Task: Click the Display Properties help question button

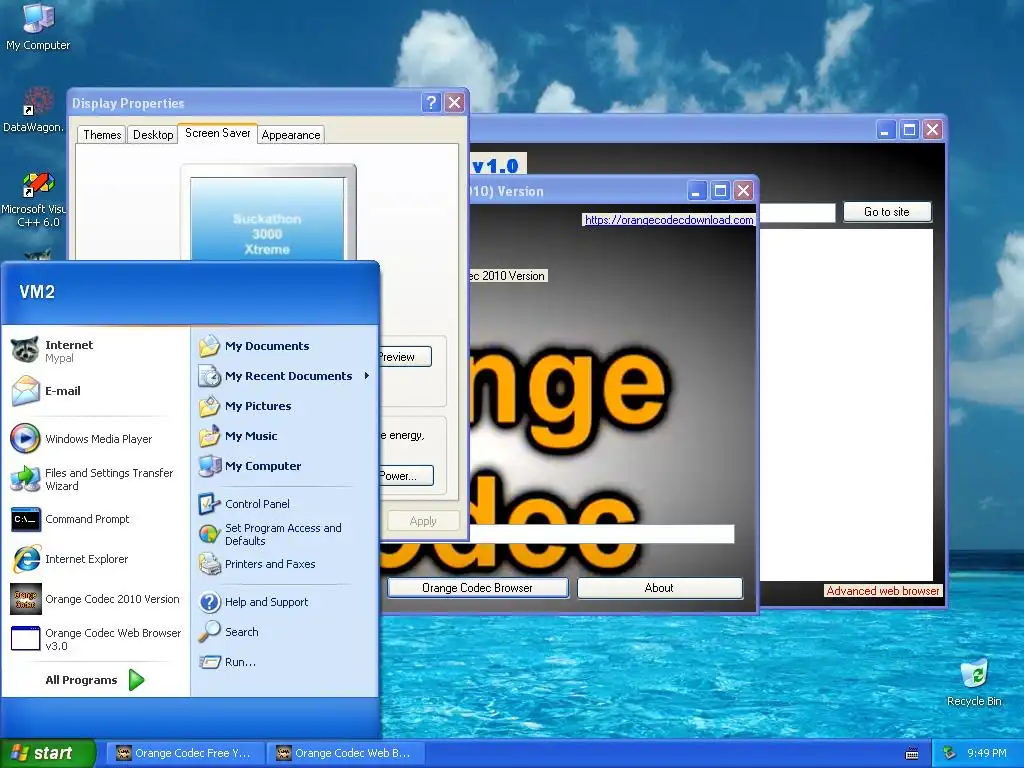Action: point(431,103)
